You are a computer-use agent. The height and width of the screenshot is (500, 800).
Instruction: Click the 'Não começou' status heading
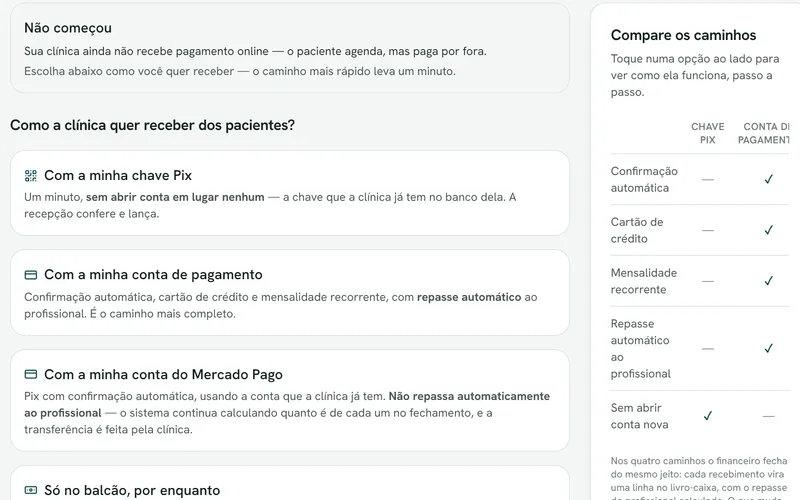[68, 28]
